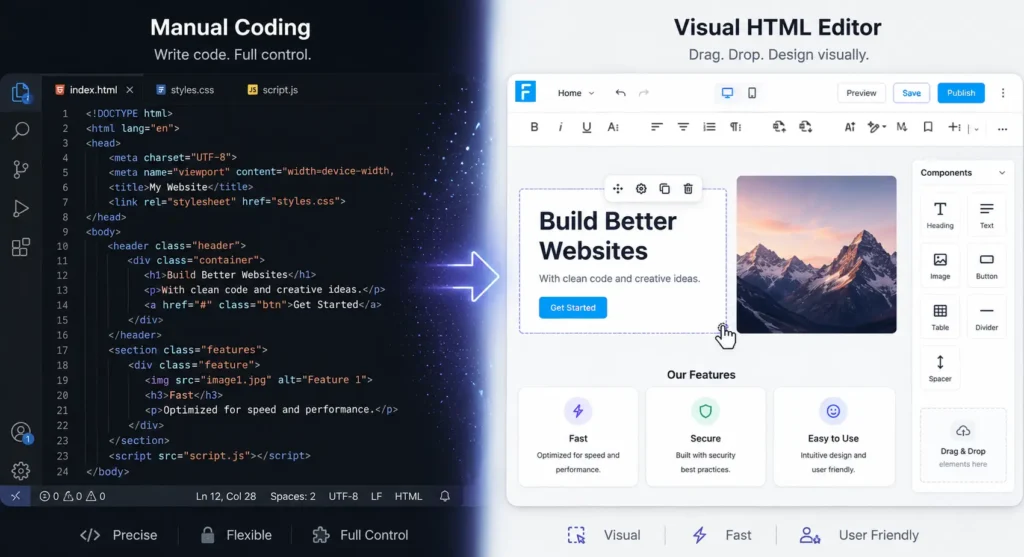Select the Divider component

(x=986, y=316)
